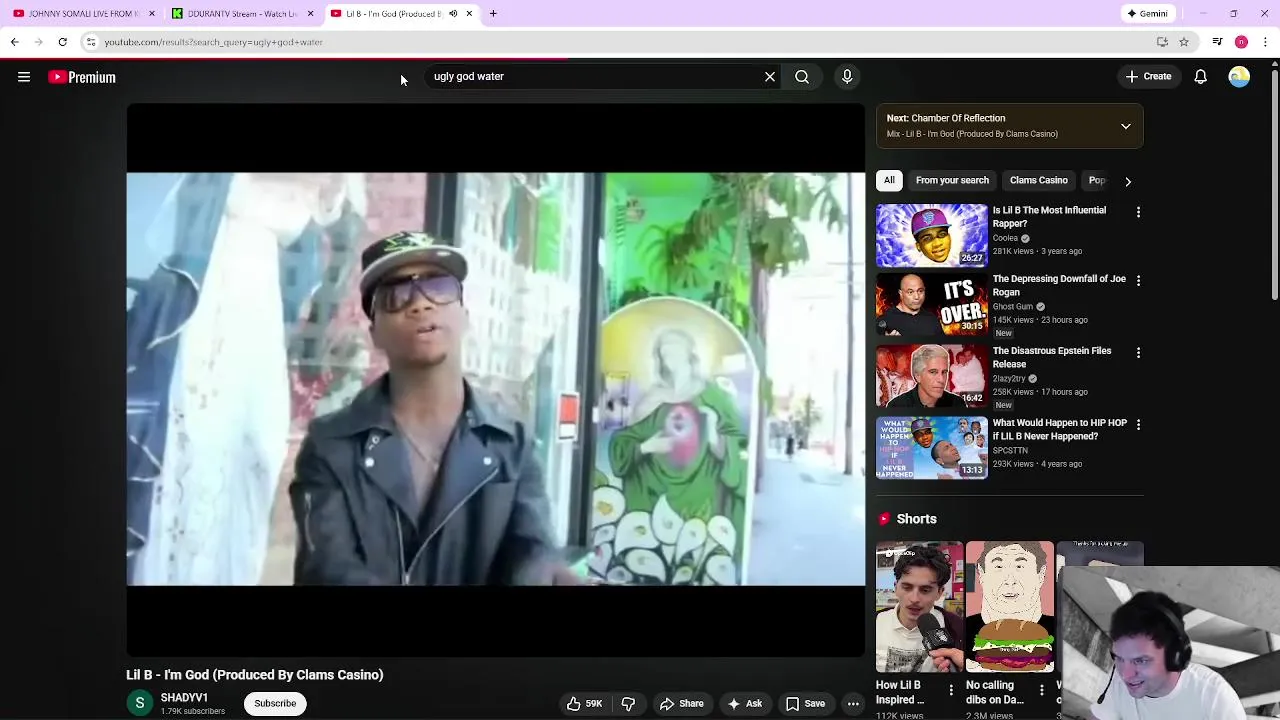This screenshot has width=1280, height=720.
Task: Show more filter chips with the right chevron
Action: 1128,181
